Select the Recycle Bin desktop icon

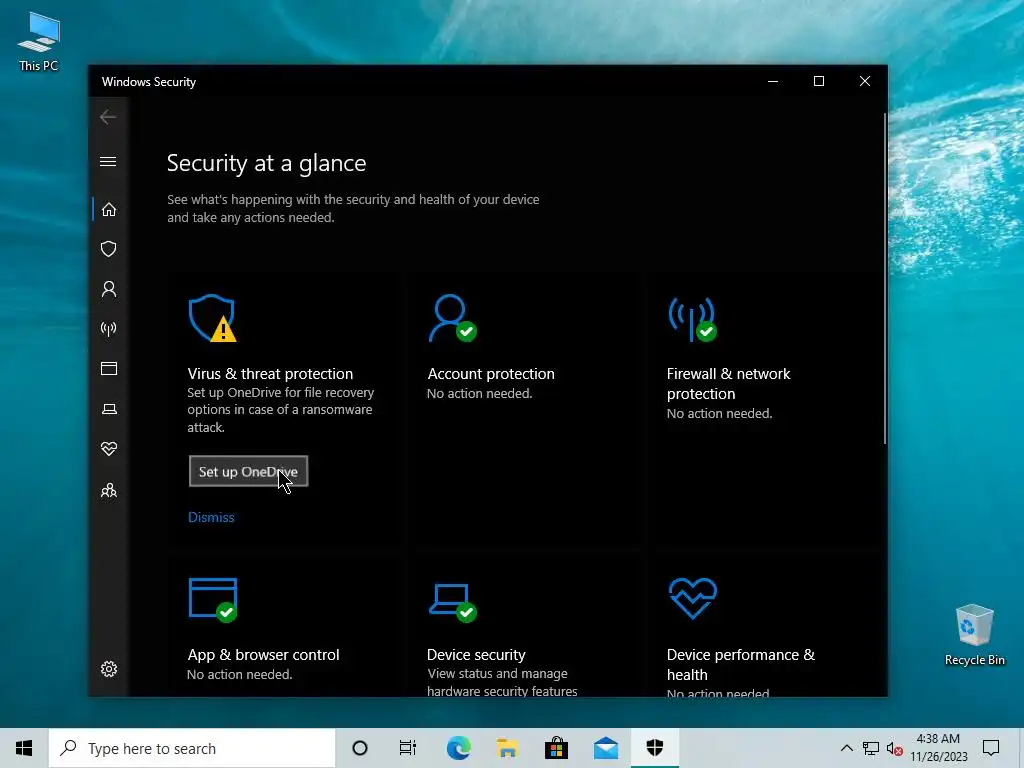tap(974, 635)
